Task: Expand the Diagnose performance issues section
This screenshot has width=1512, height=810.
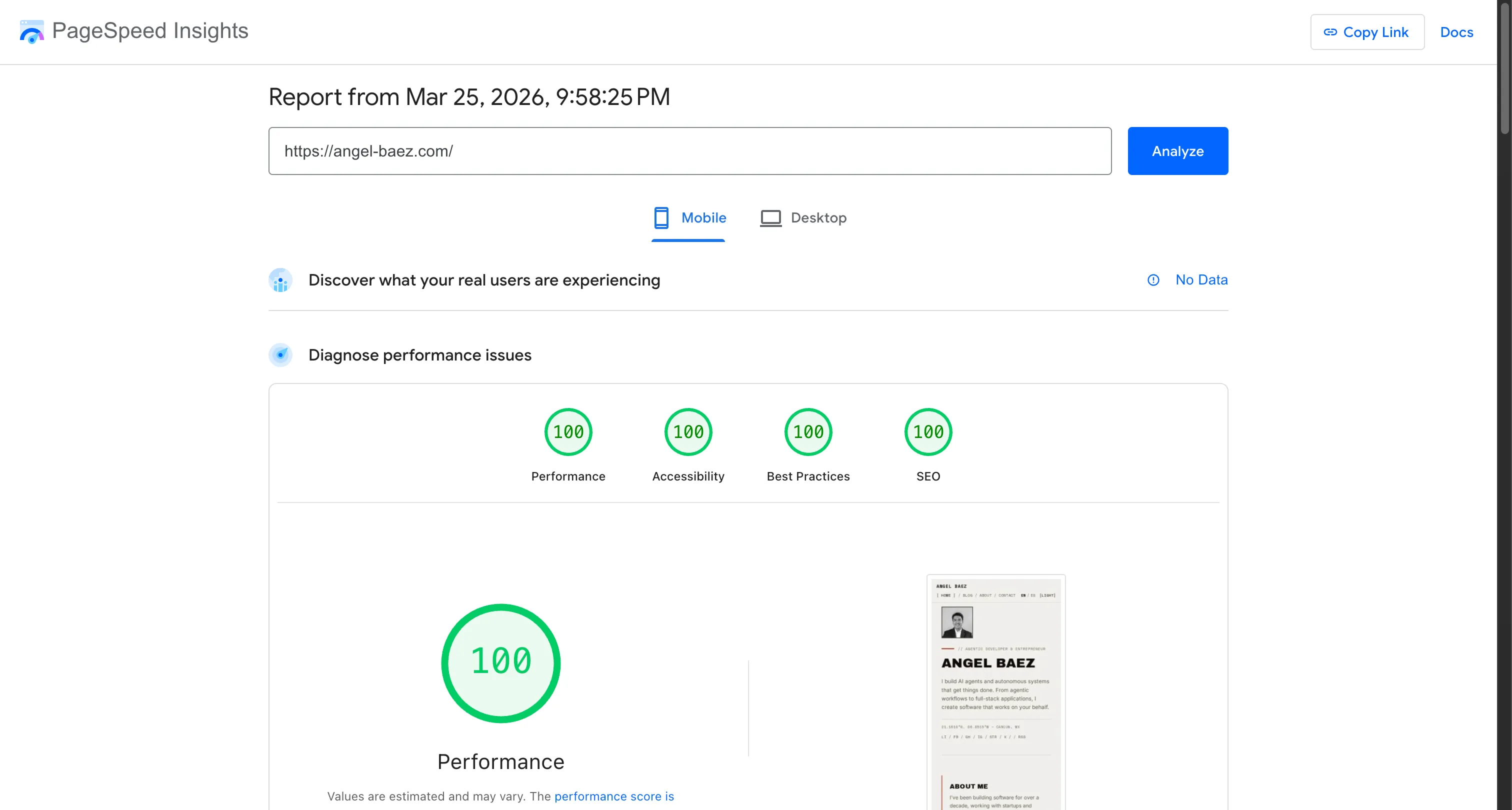Action: (419, 354)
